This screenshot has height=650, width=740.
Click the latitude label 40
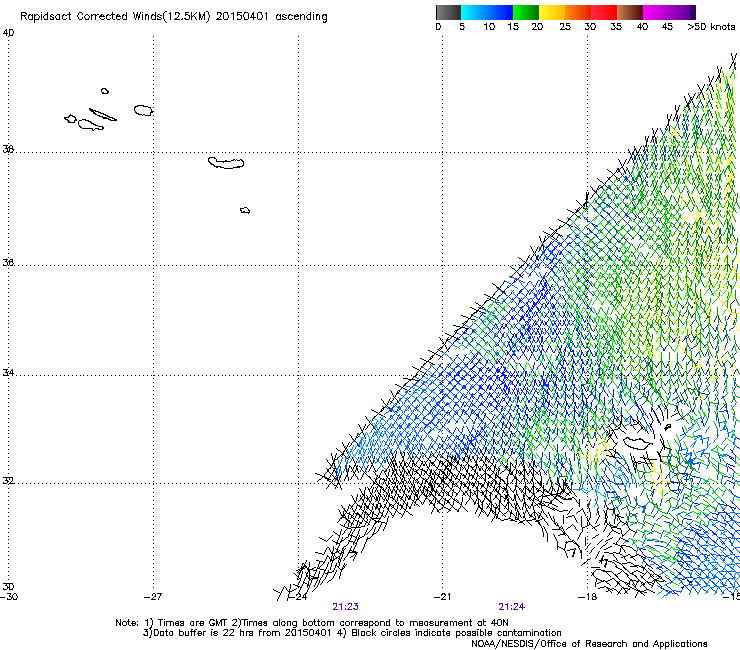[x=8, y=33]
